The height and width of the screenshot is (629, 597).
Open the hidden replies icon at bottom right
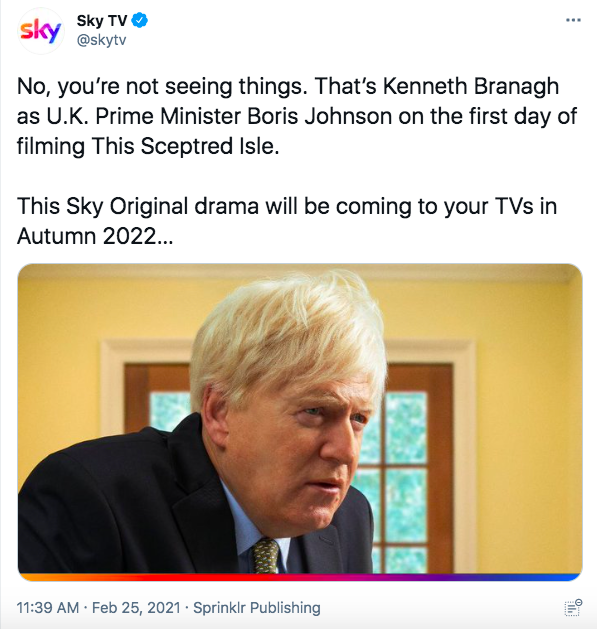(x=573, y=607)
